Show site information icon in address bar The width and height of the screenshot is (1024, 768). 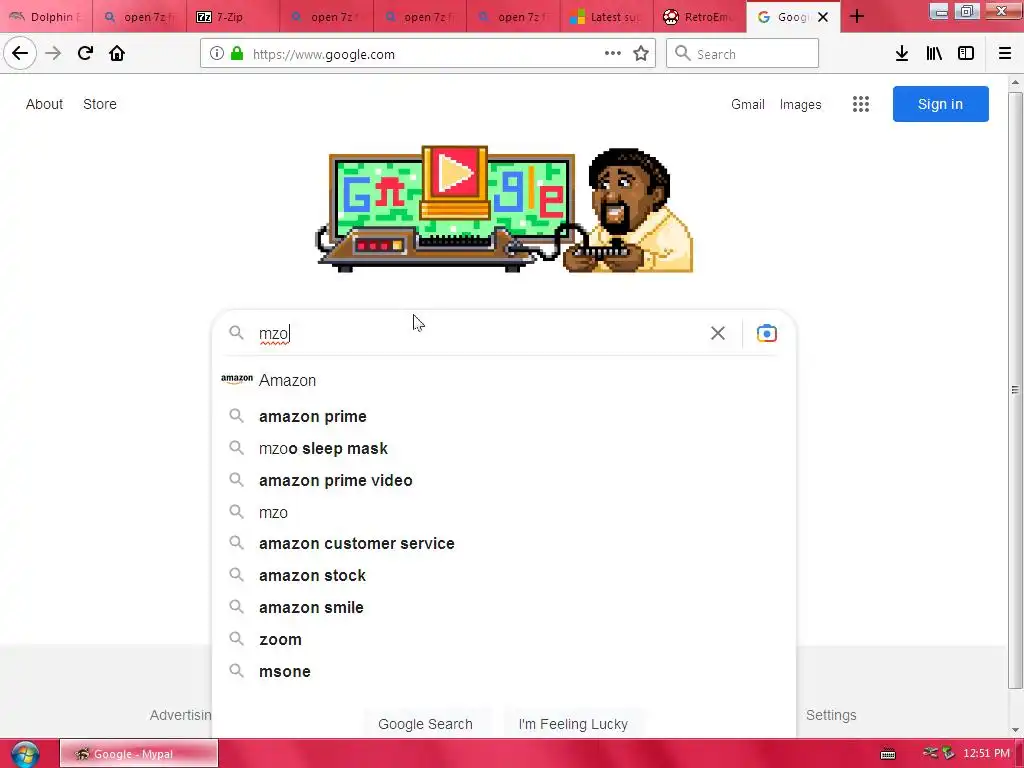point(217,54)
